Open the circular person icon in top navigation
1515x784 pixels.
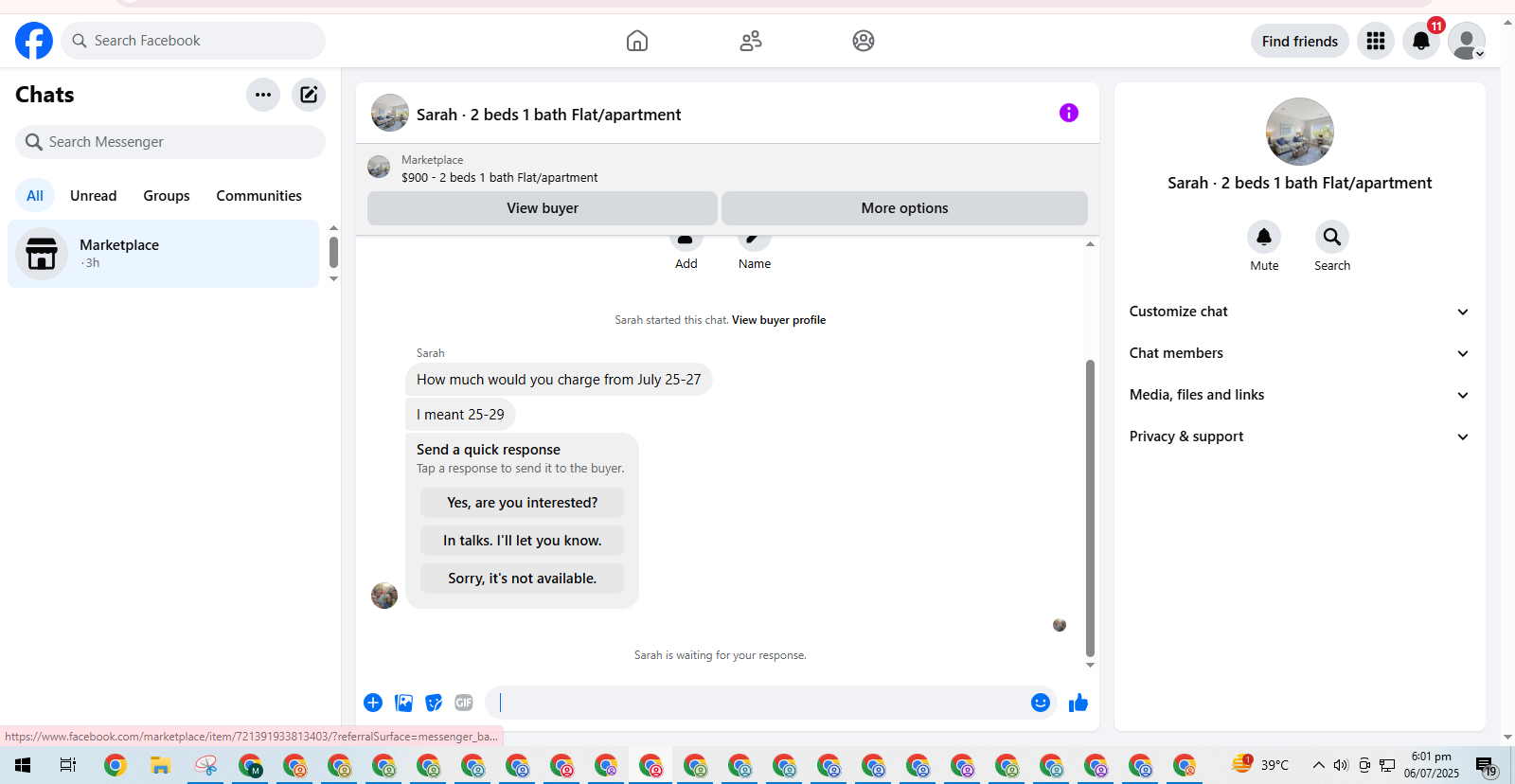pyautogui.click(x=864, y=41)
